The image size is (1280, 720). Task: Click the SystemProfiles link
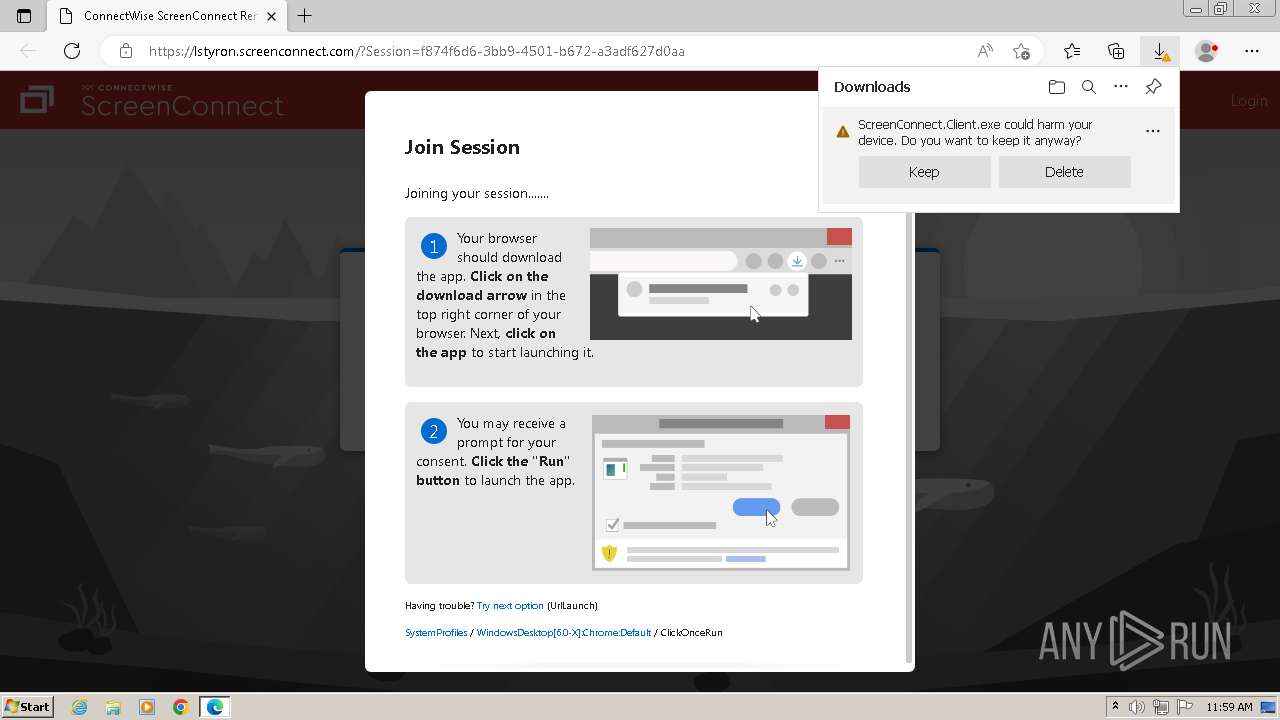tap(436, 633)
